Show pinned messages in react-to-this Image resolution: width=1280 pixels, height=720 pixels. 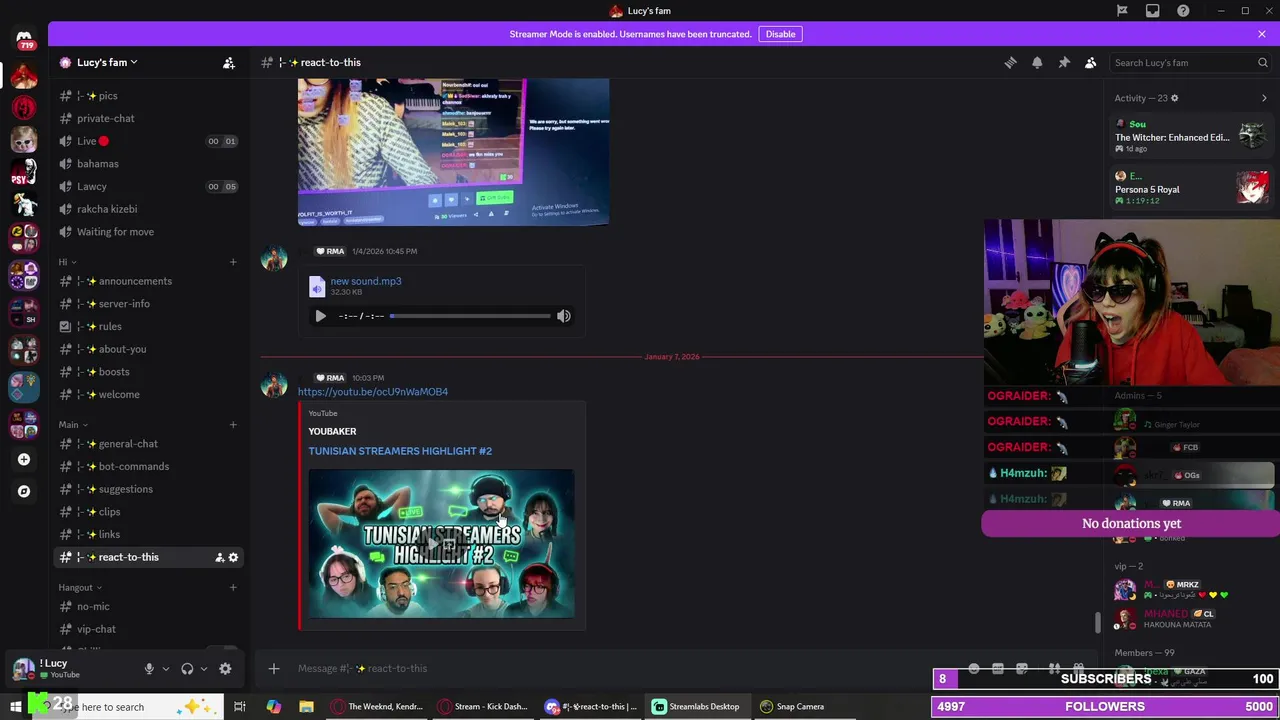(1064, 62)
